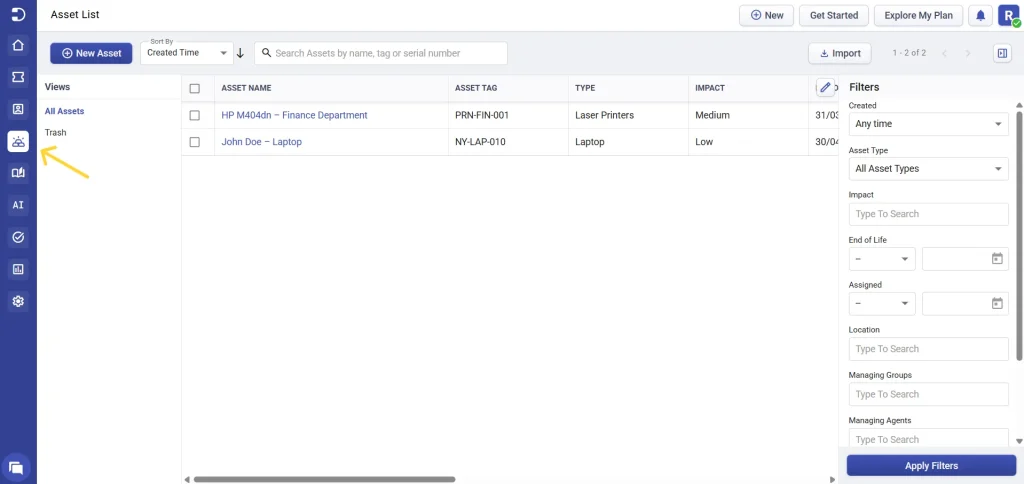Click the New button in the header
Screen dimensions: 1024x484
766,16
